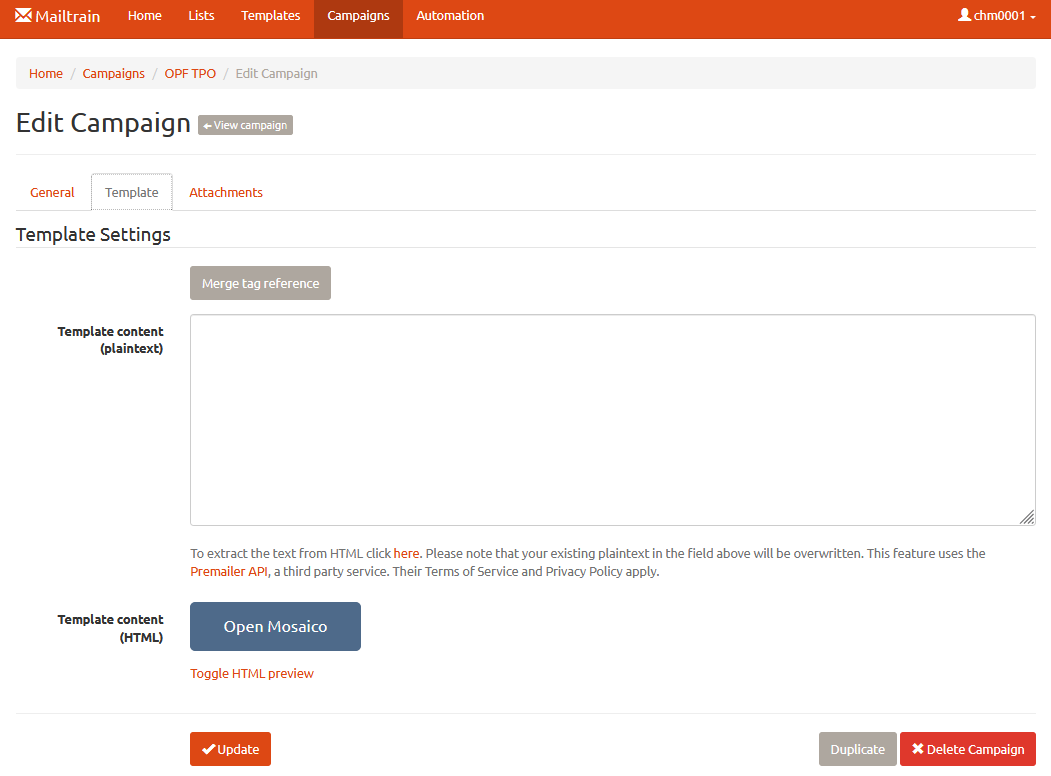
Task: Click Toggle HTML preview link
Action: pos(252,673)
